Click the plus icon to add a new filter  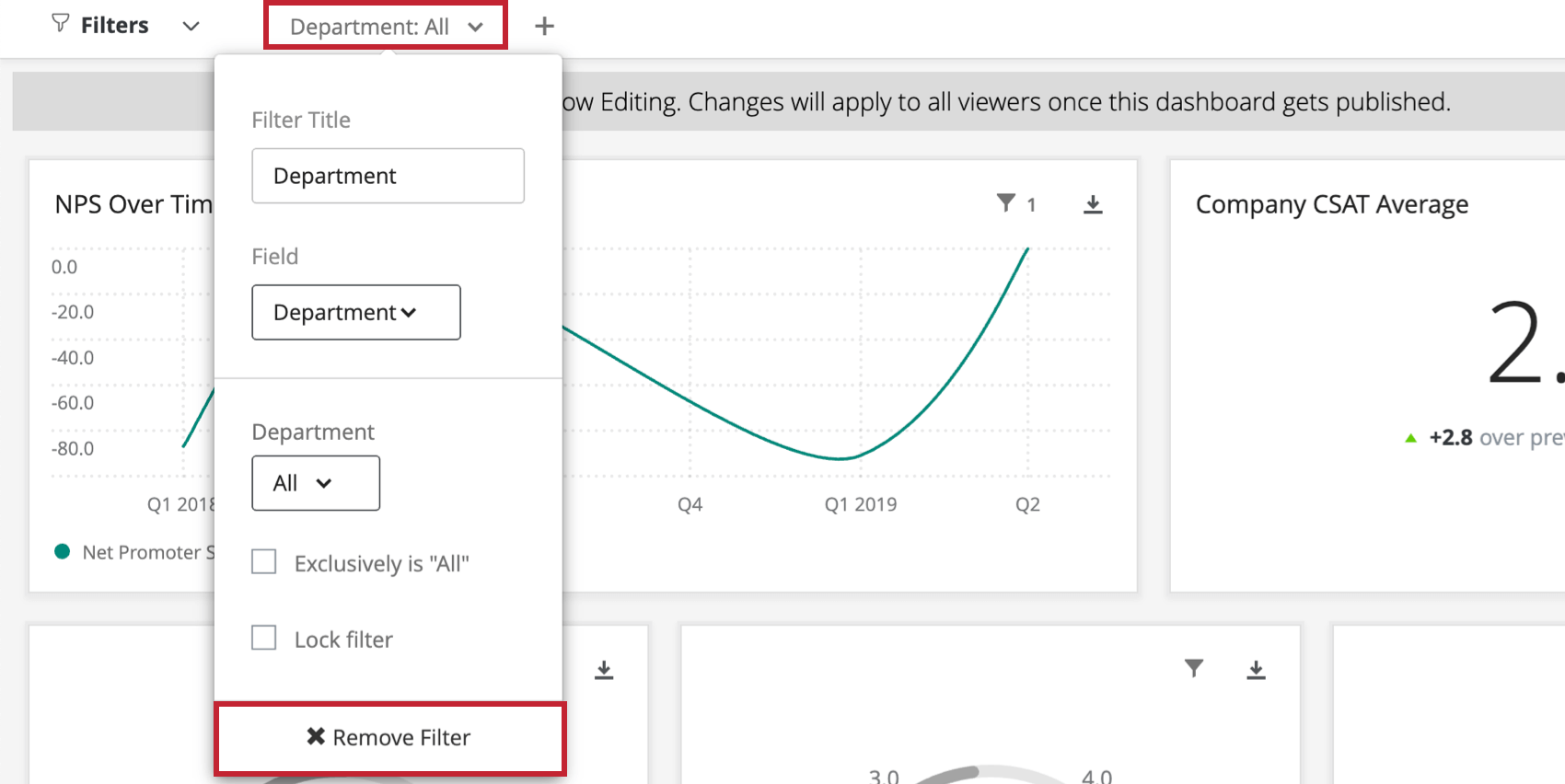pyautogui.click(x=543, y=25)
